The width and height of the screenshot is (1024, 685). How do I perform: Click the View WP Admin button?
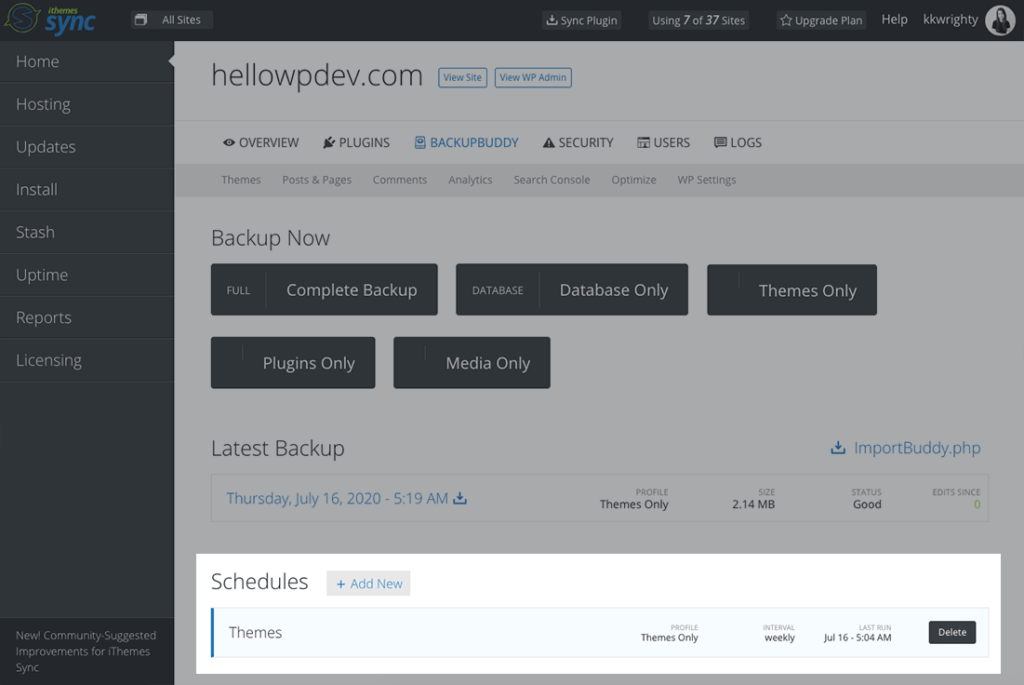click(x=533, y=77)
